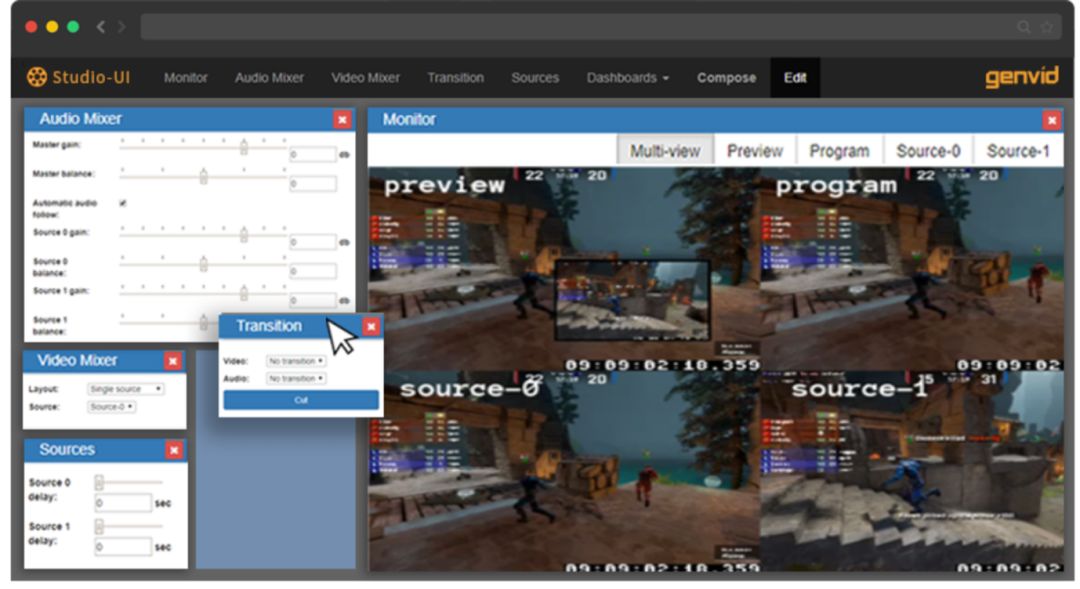This screenshot has width=1080, height=589.
Task: Click the genvid brand logo
Action: tap(1021, 76)
